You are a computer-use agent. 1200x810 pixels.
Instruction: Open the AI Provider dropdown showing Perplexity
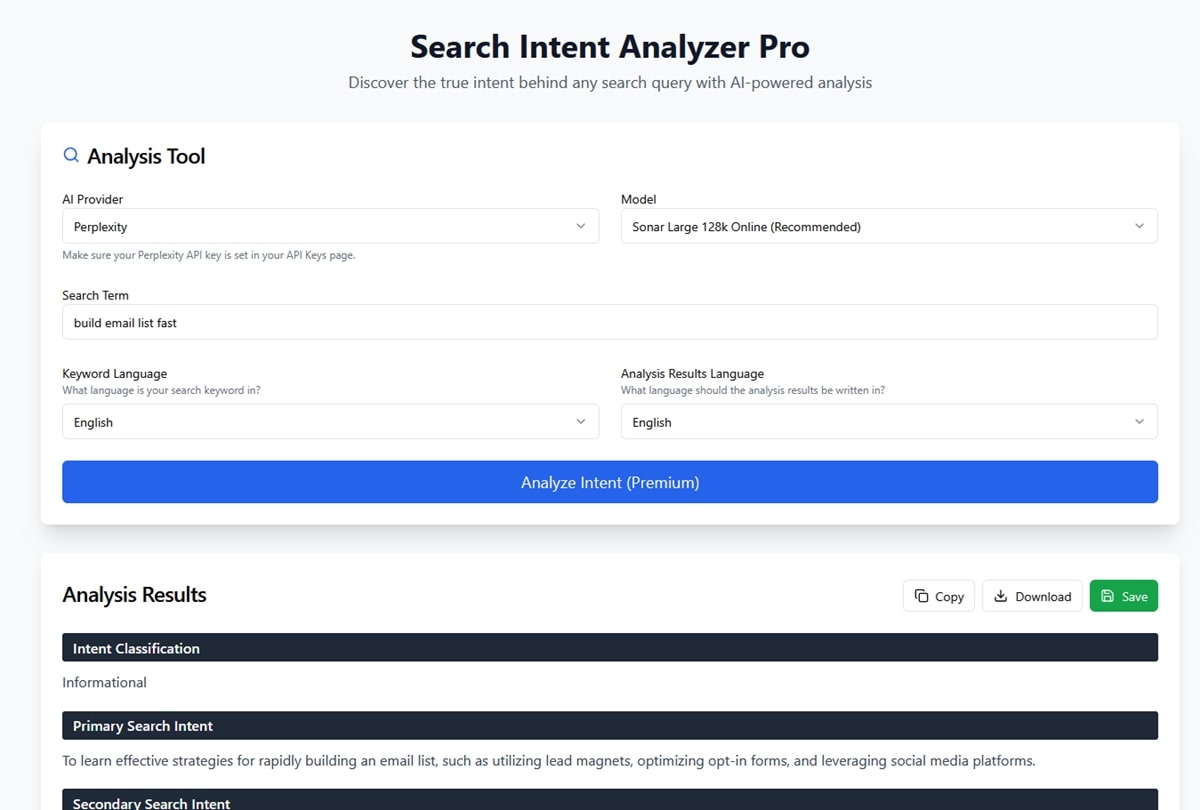coord(330,226)
